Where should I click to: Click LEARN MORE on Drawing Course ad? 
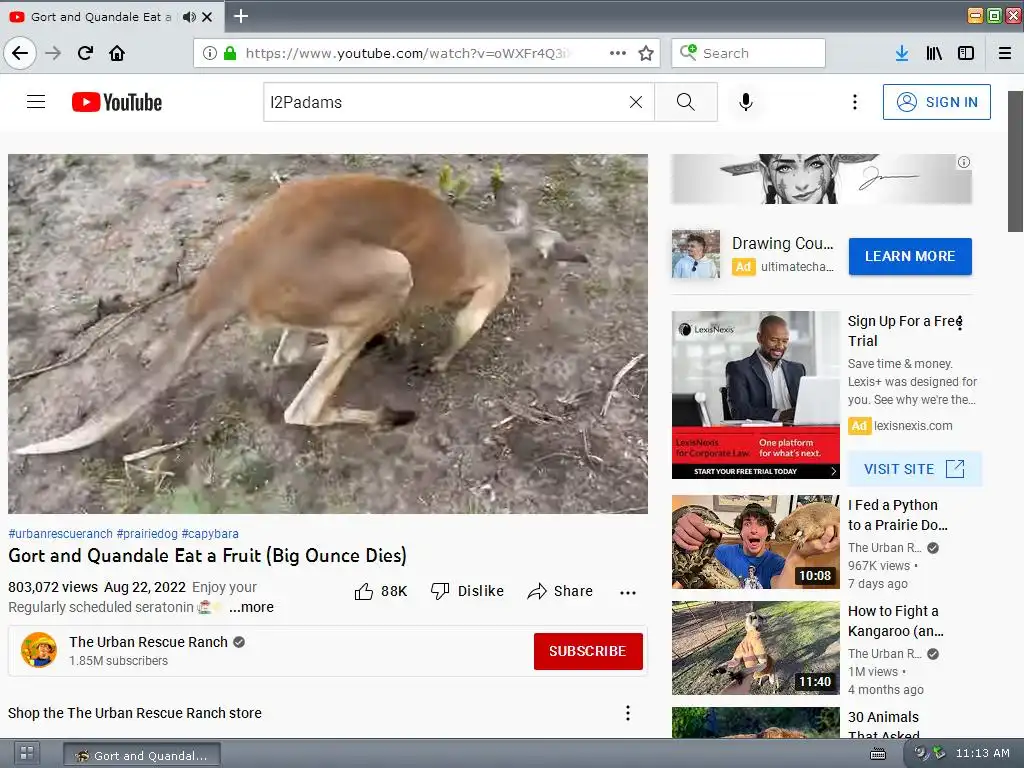coord(910,256)
